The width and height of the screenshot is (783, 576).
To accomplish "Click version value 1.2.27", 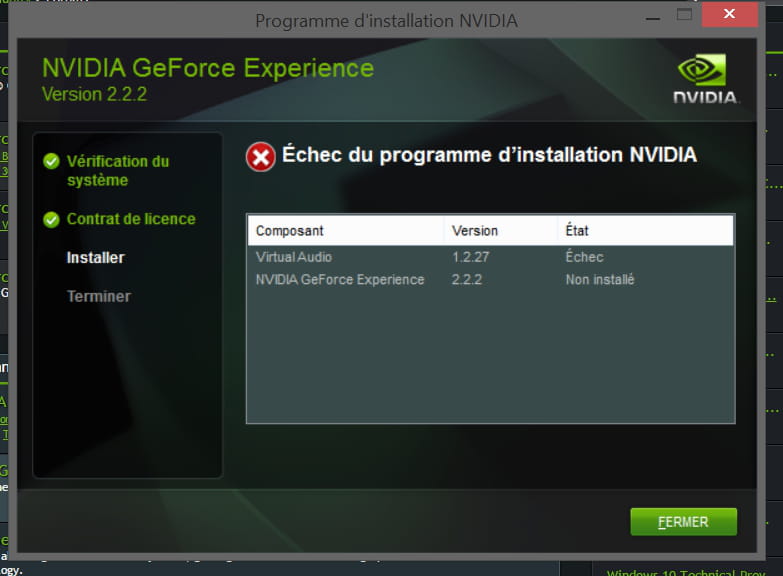I will tap(470, 257).
